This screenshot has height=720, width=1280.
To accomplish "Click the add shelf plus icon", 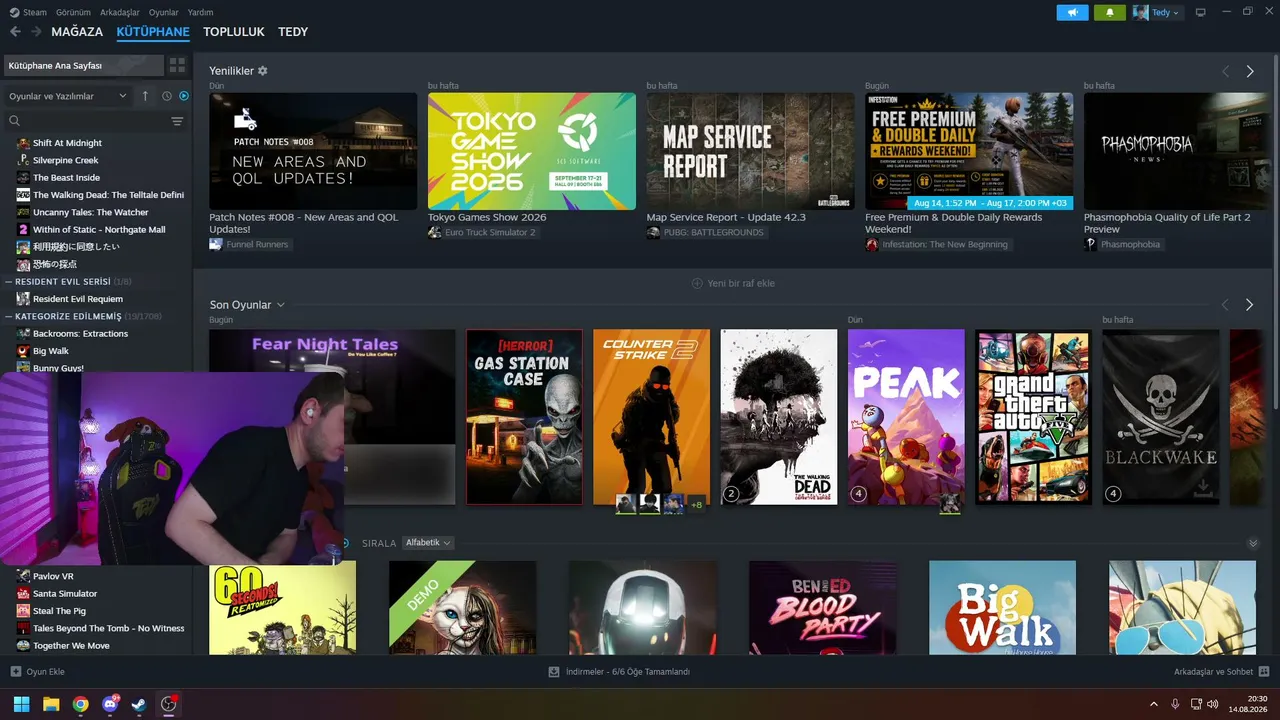I will [697, 283].
